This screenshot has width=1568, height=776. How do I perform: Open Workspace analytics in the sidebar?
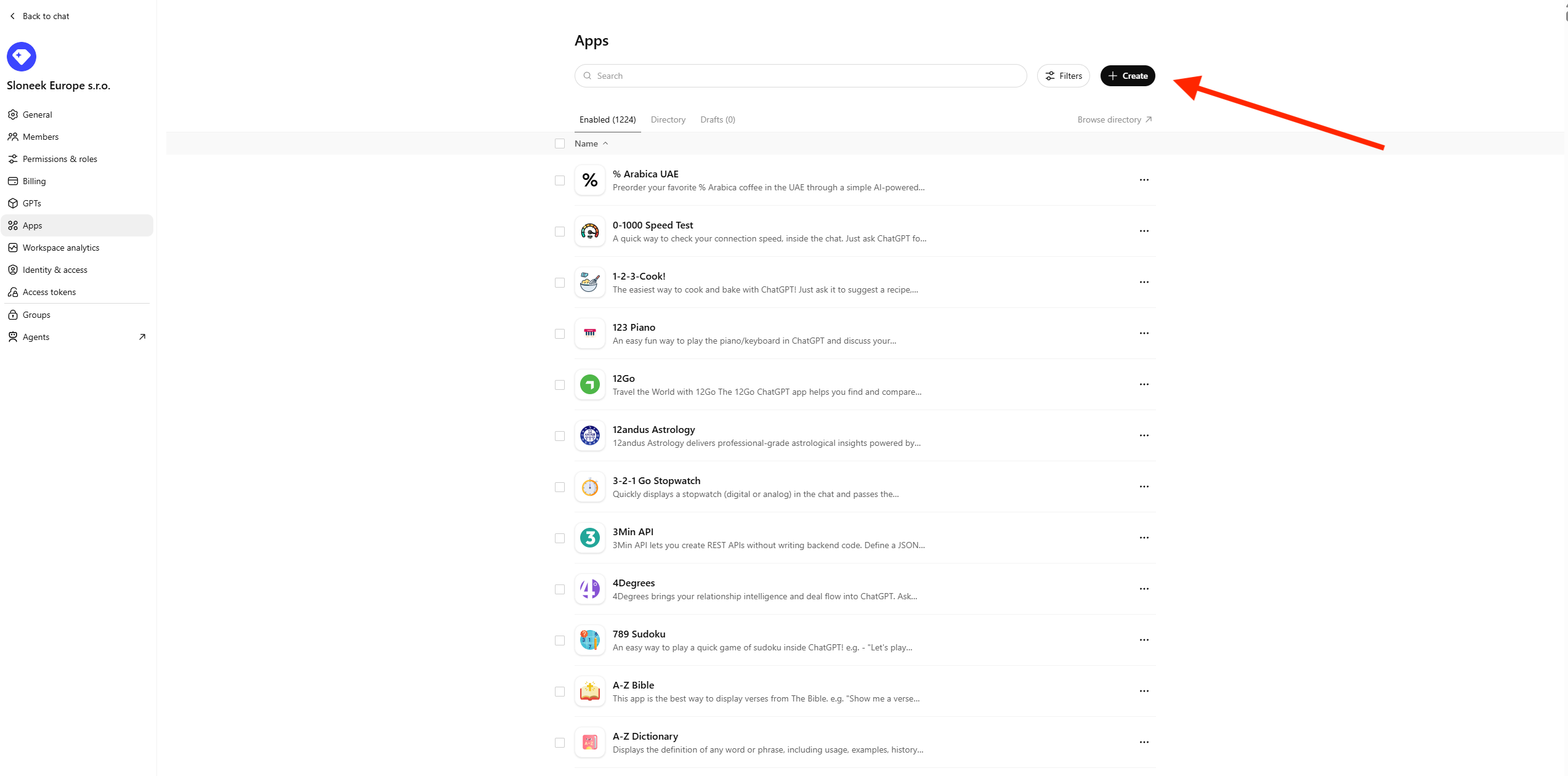click(x=78, y=248)
